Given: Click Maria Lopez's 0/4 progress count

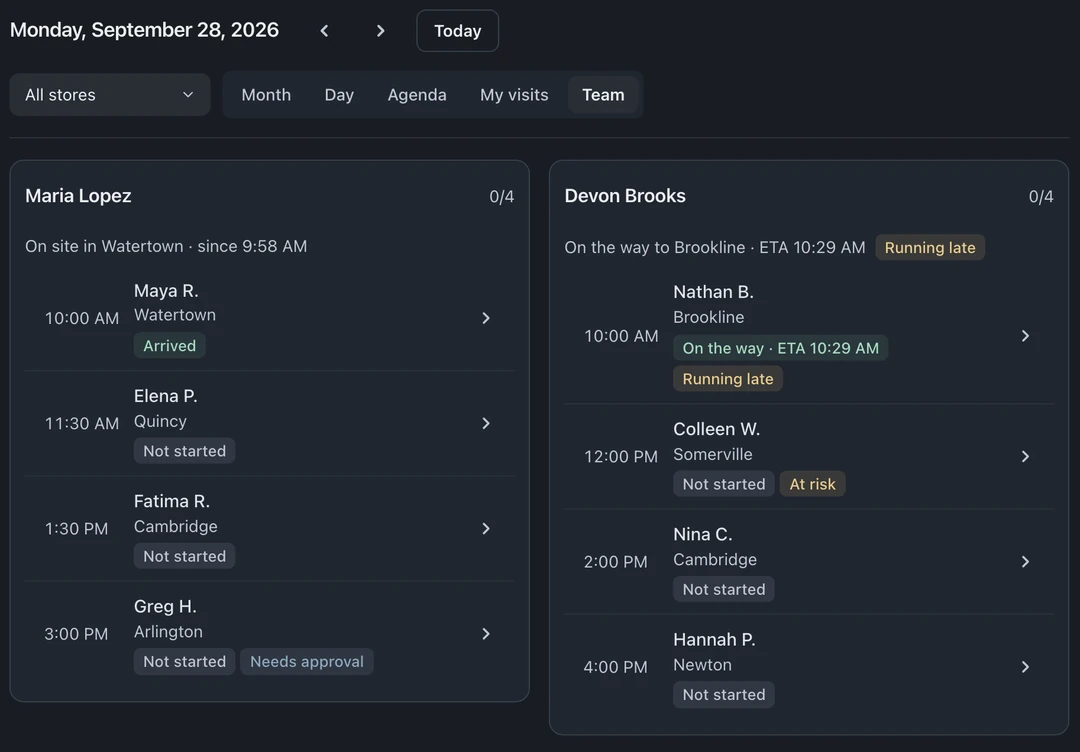Looking at the screenshot, I should [x=501, y=197].
